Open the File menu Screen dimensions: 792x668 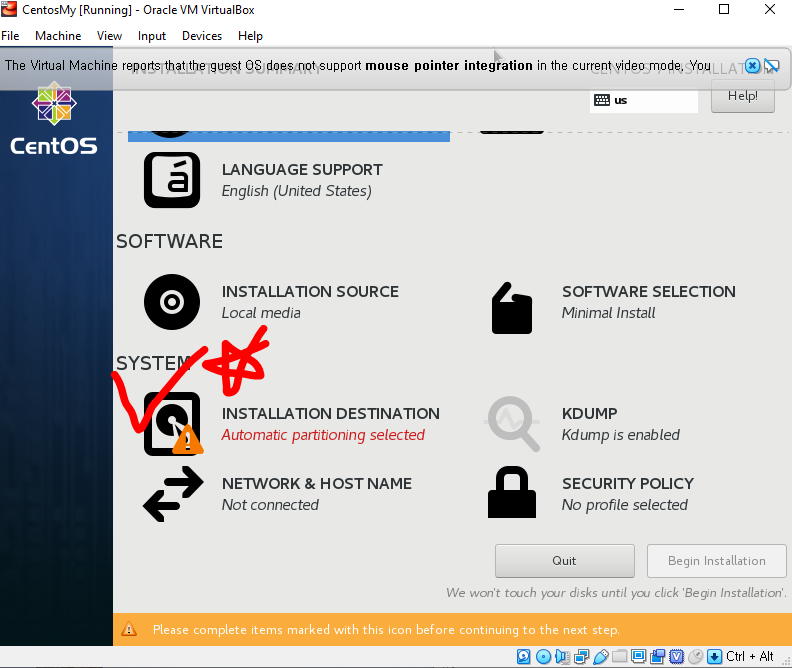(x=10, y=36)
